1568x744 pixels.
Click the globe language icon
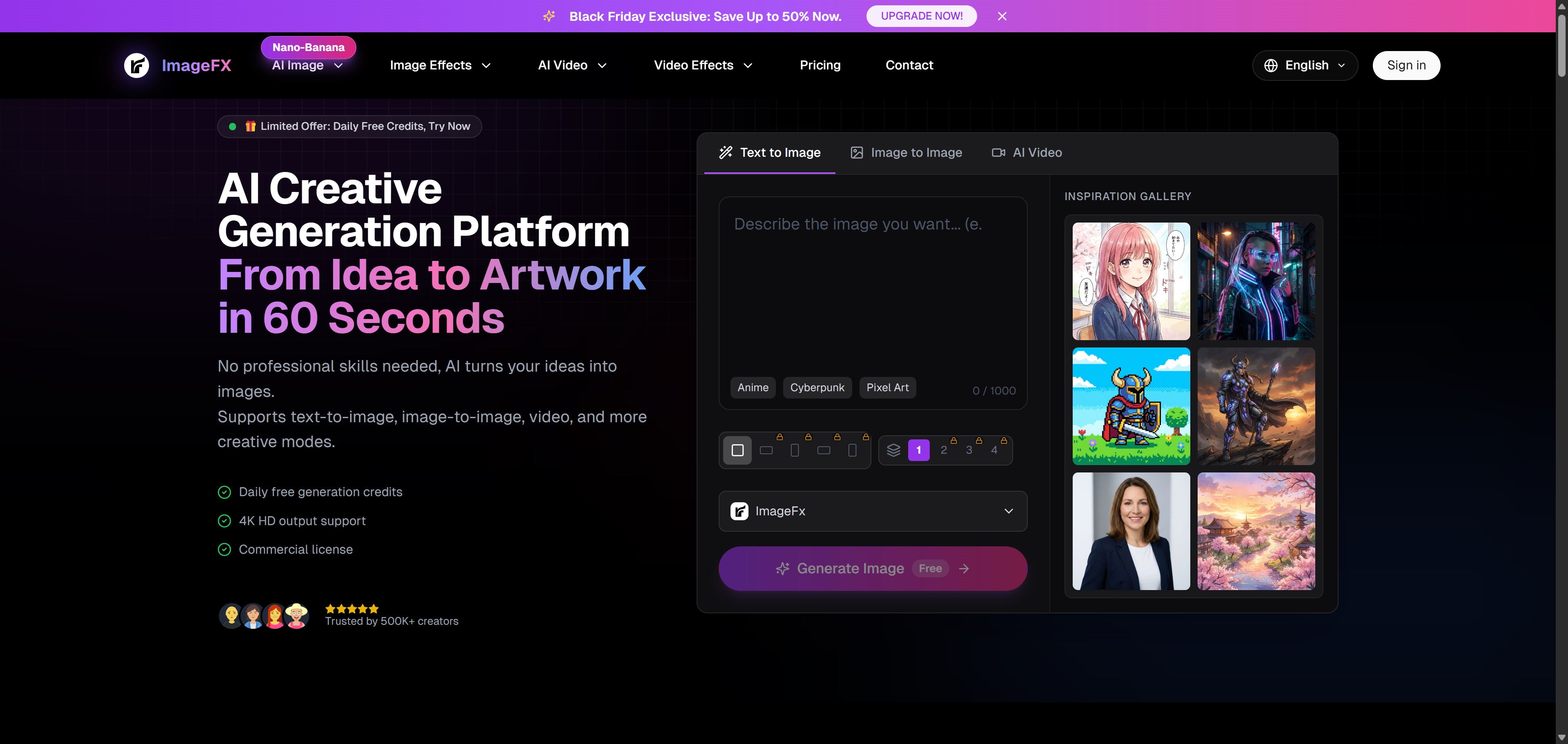(x=1271, y=65)
